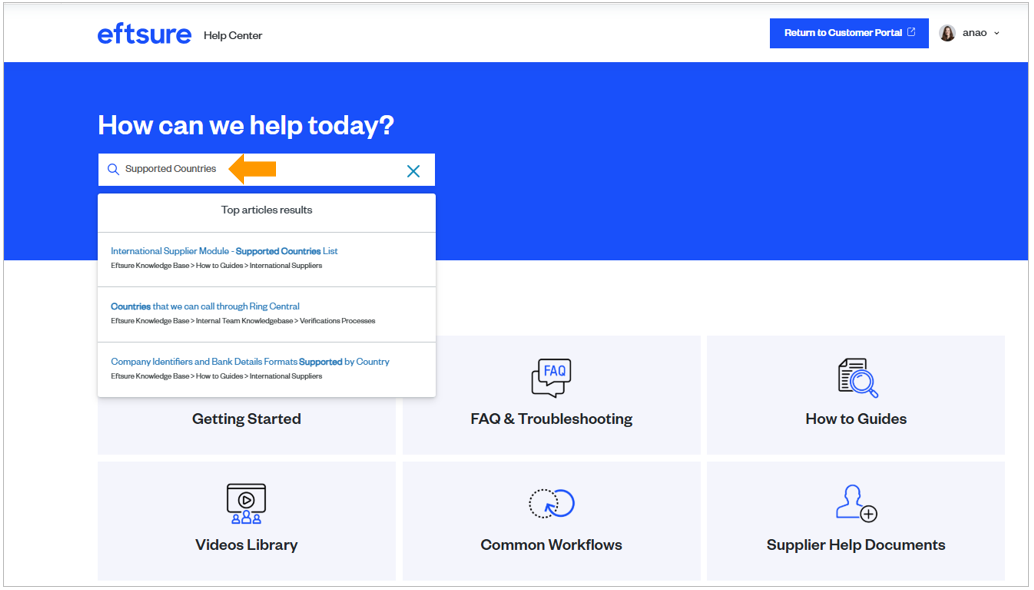Screen dimensions: 1034x590
Task: Expand the anao account dropdown chevron
Action: coord(996,33)
